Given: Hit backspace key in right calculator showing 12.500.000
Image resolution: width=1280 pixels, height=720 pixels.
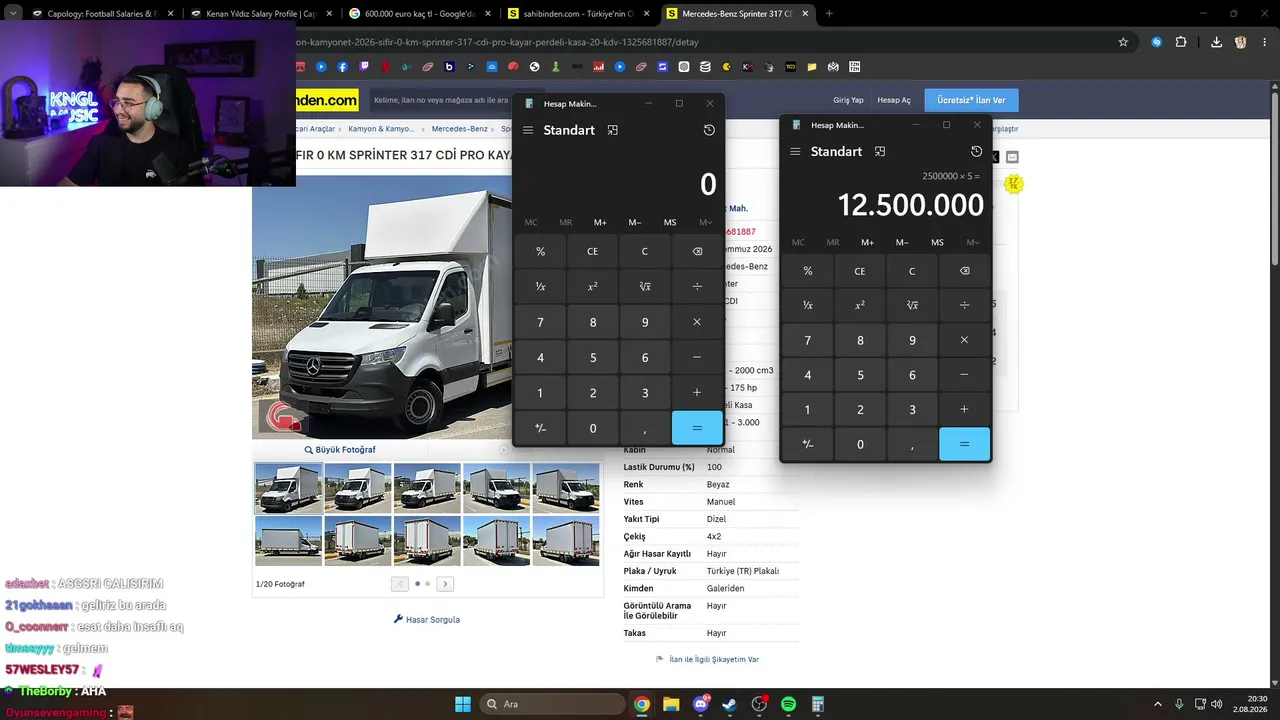Looking at the screenshot, I should point(964,271).
